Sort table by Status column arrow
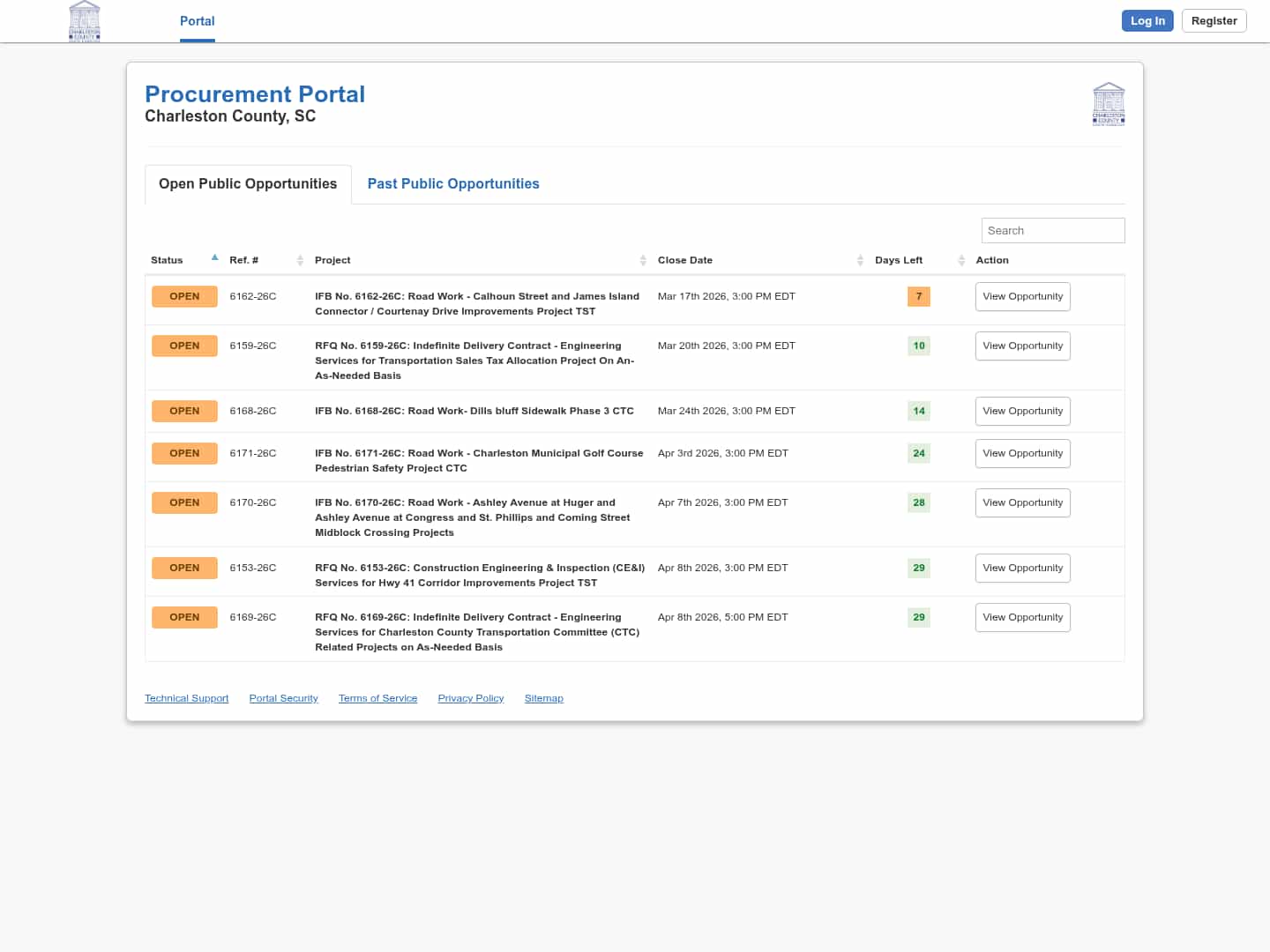 (214, 258)
